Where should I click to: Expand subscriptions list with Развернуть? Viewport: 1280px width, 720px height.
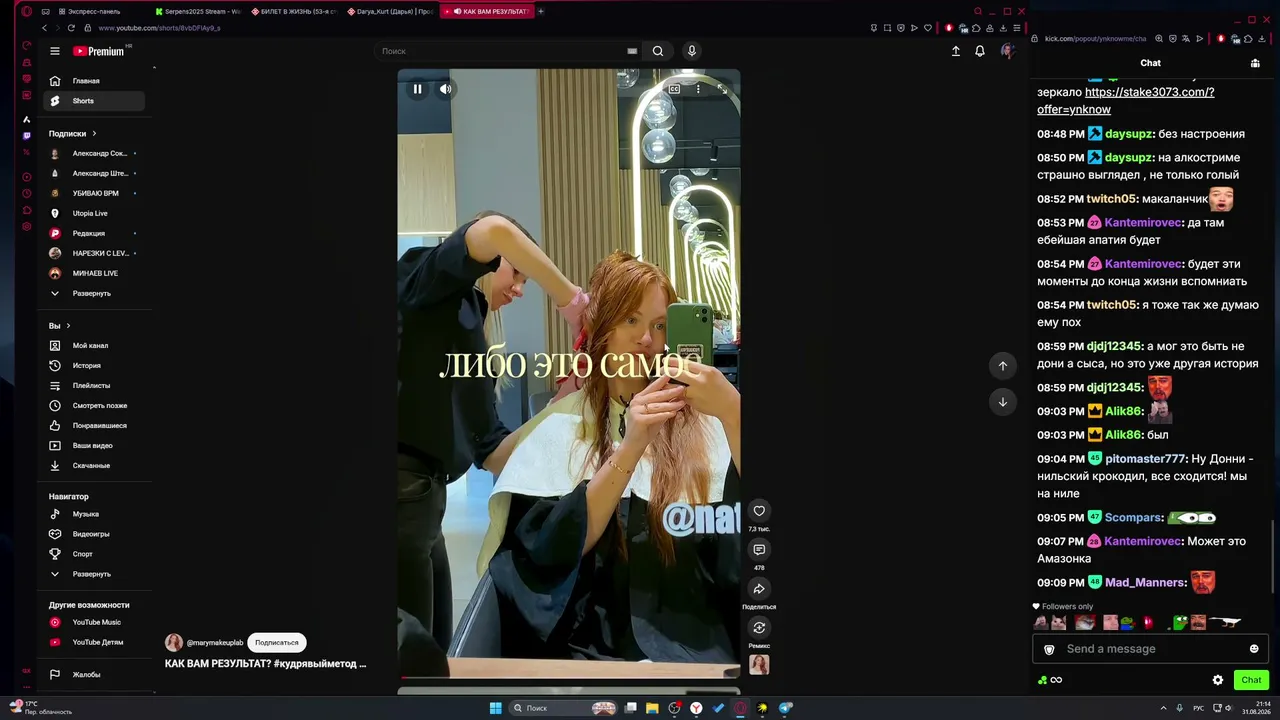coord(94,293)
